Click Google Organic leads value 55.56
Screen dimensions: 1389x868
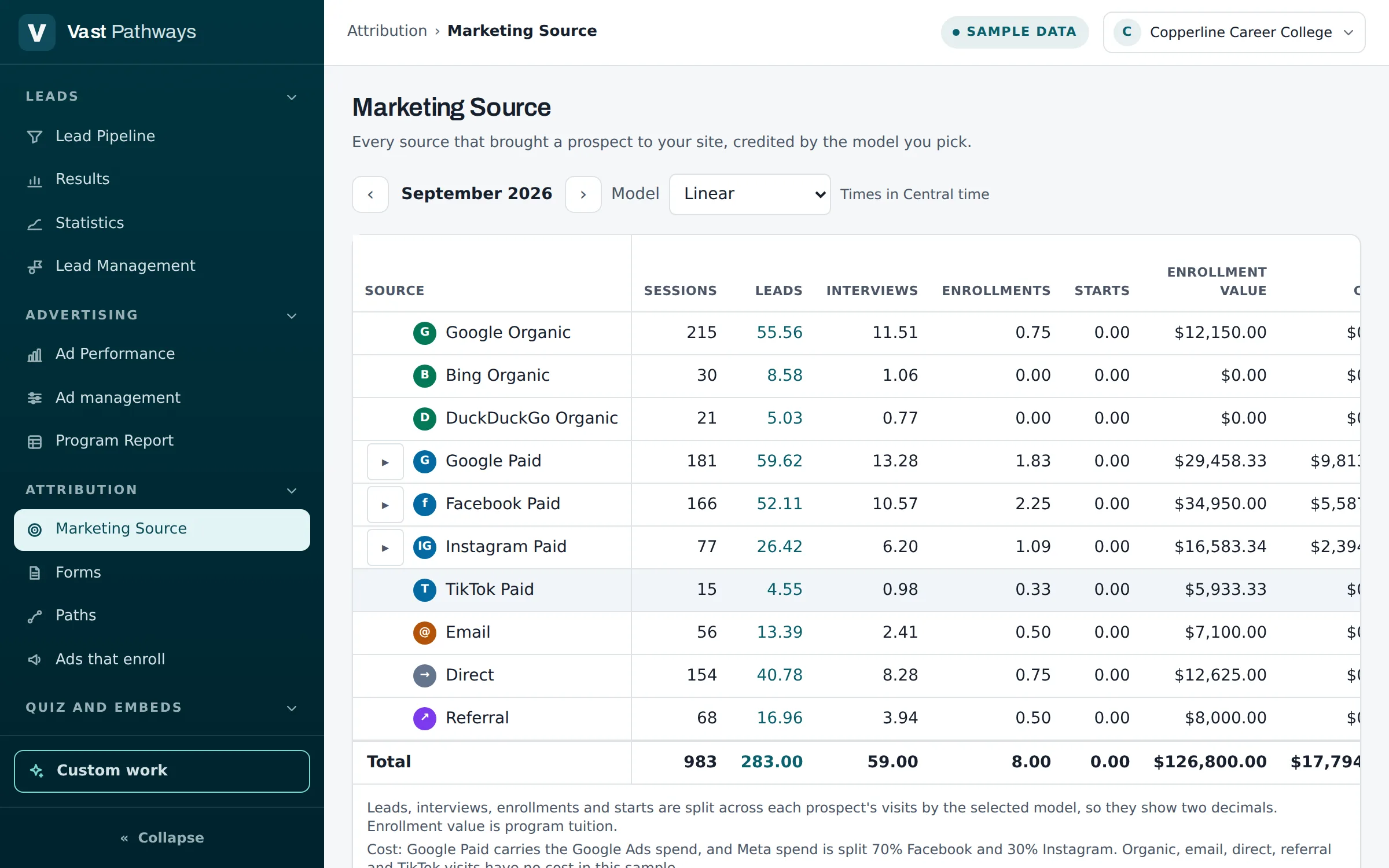pyautogui.click(x=780, y=333)
